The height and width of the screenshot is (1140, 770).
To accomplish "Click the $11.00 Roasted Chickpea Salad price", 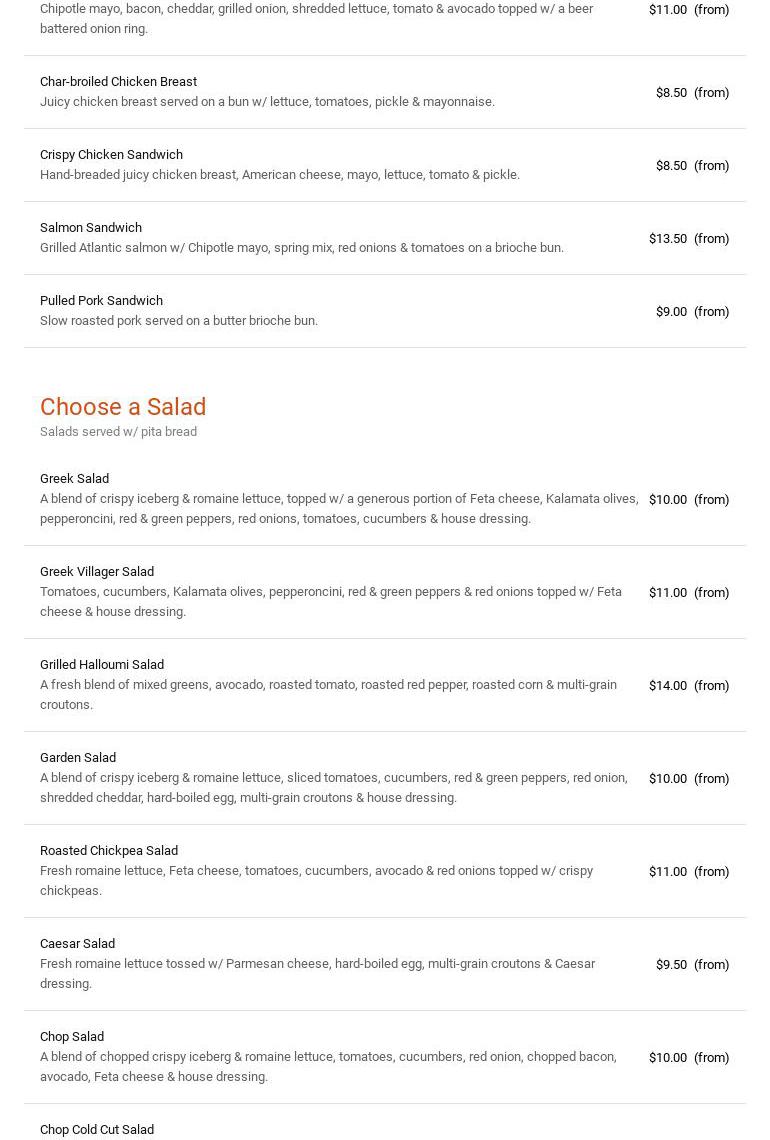I will (668, 872).
